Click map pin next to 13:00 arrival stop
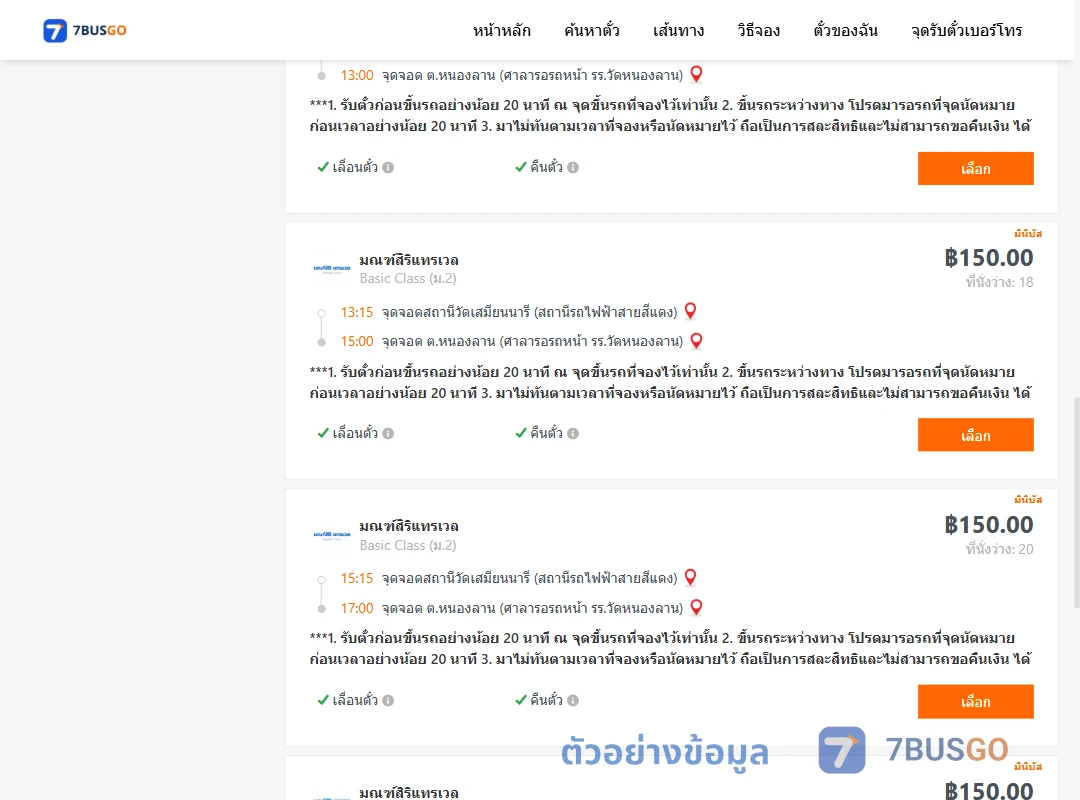 (696, 74)
